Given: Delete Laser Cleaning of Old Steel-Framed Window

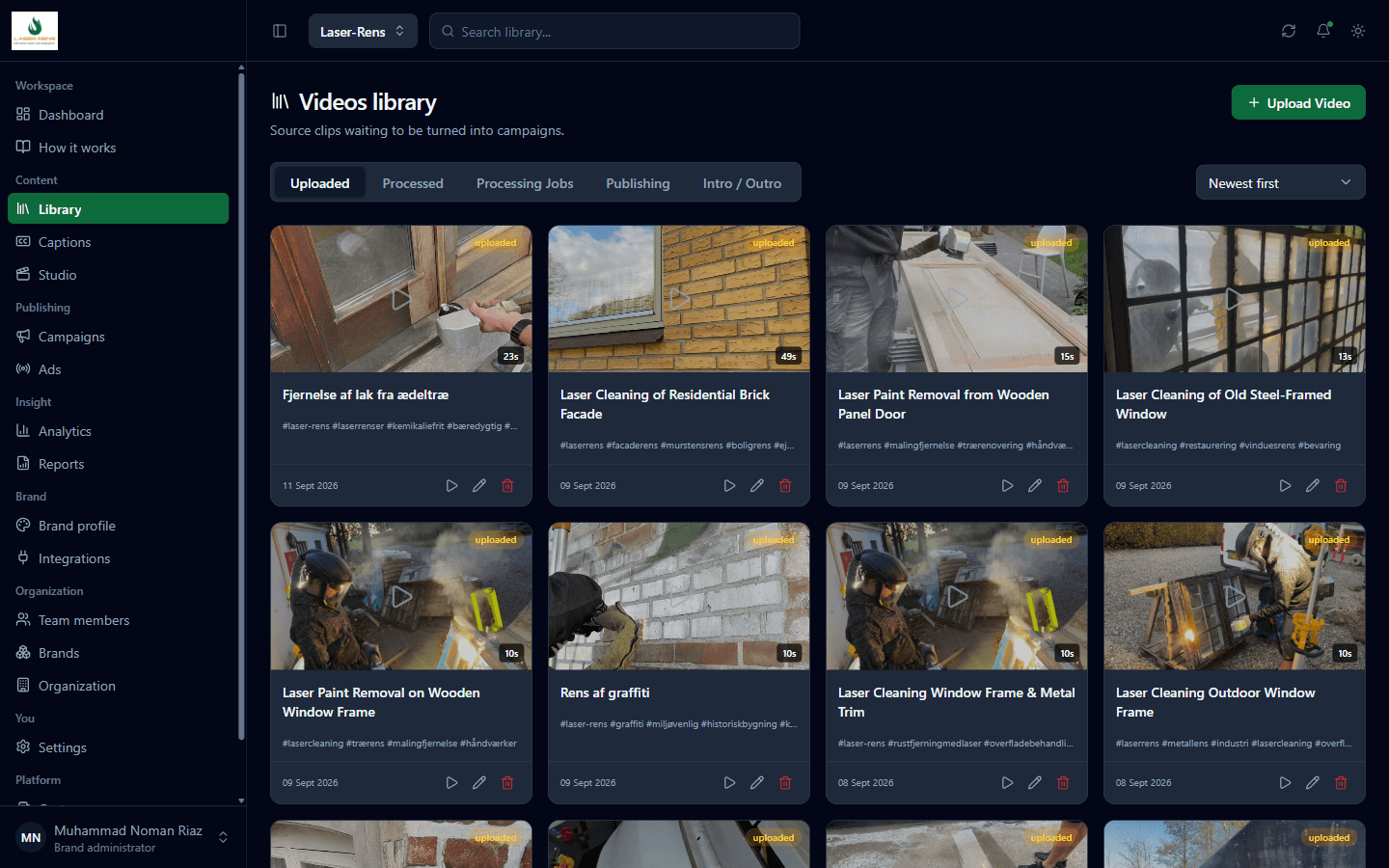Looking at the screenshot, I should (x=1341, y=486).
